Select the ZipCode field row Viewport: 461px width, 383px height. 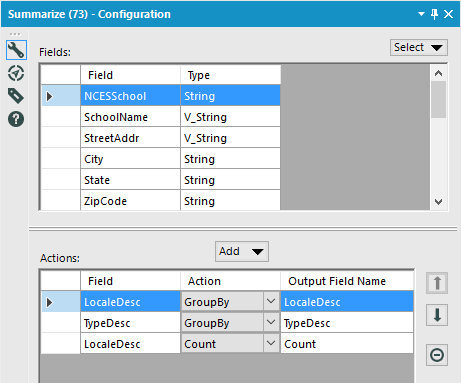pyautogui.click(x=161, y=201)
